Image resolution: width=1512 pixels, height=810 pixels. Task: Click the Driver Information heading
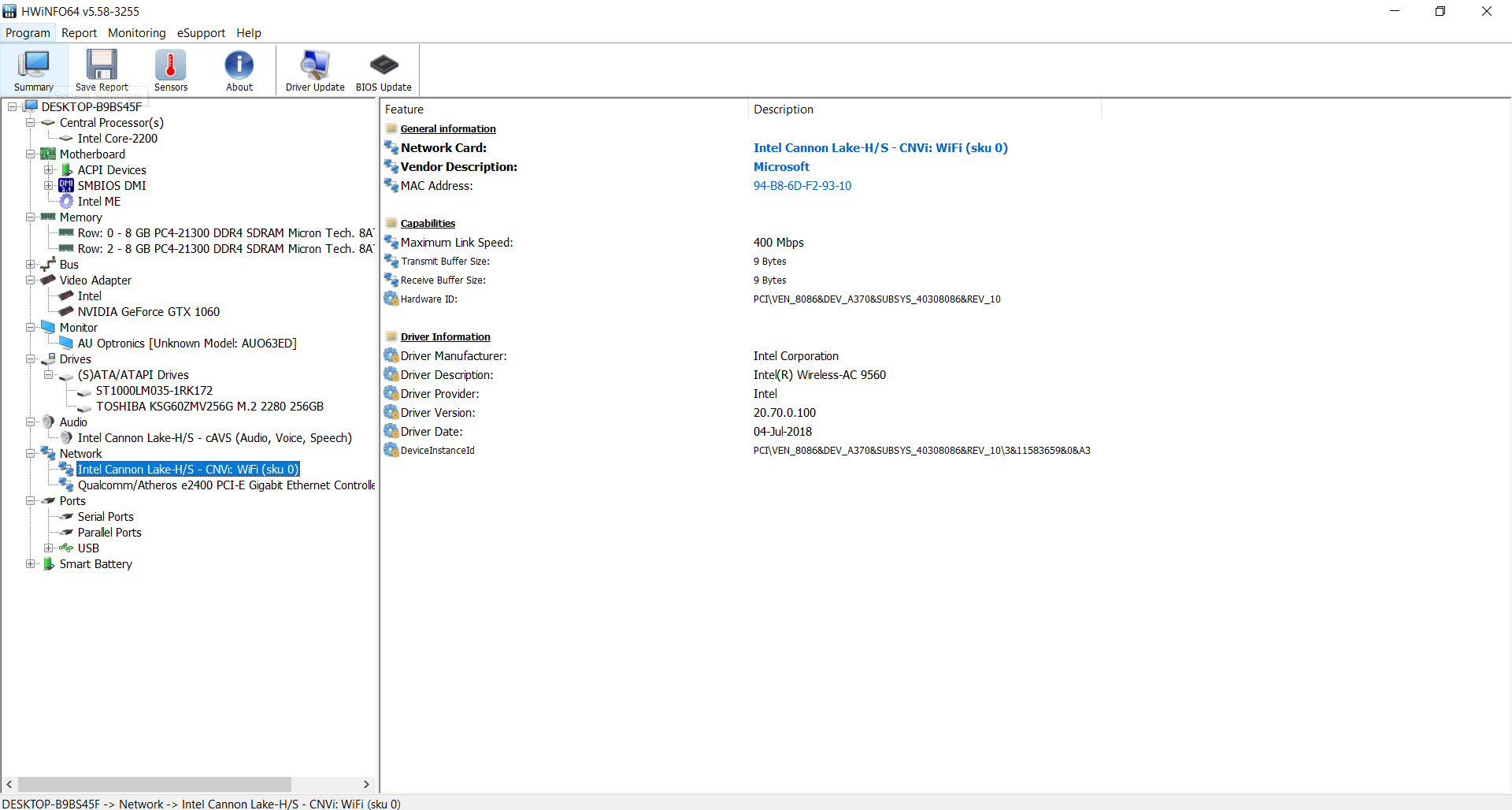tap(445, 337)
